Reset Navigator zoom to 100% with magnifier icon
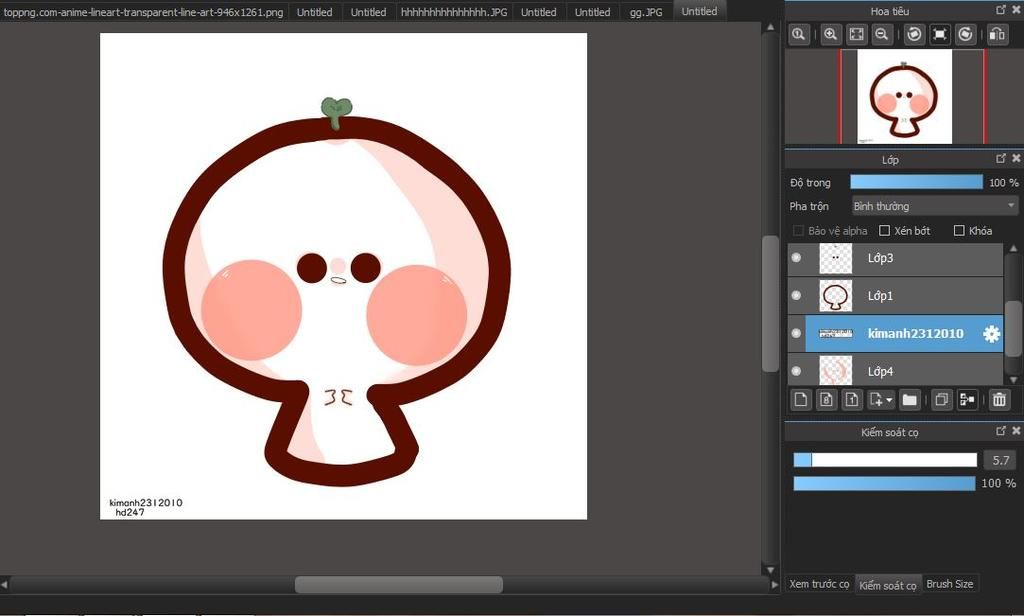 point(798,35)
